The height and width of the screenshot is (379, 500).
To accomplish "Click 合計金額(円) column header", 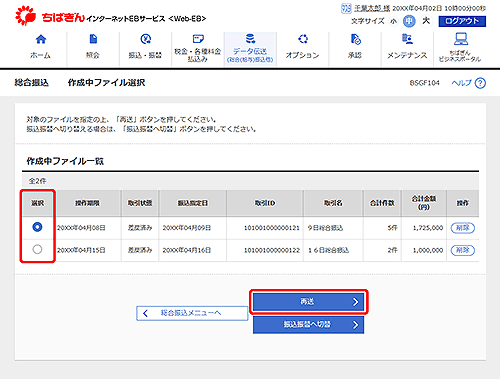I will [x=424, y=203].
